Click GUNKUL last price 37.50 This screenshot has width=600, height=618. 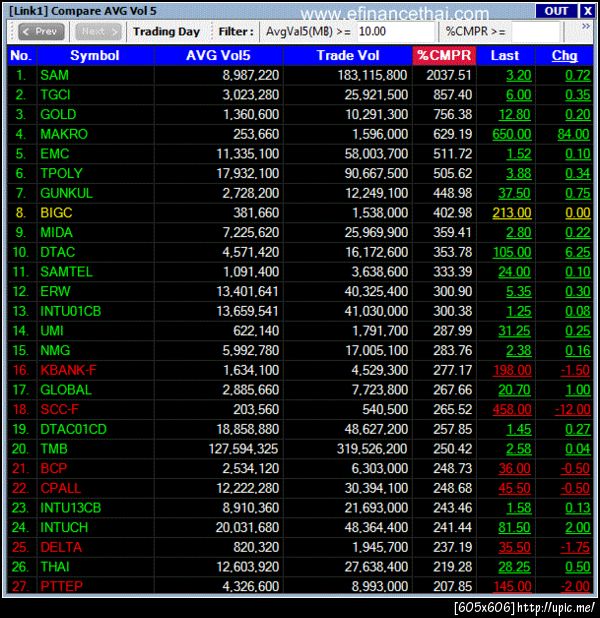(x=514, y=194)
